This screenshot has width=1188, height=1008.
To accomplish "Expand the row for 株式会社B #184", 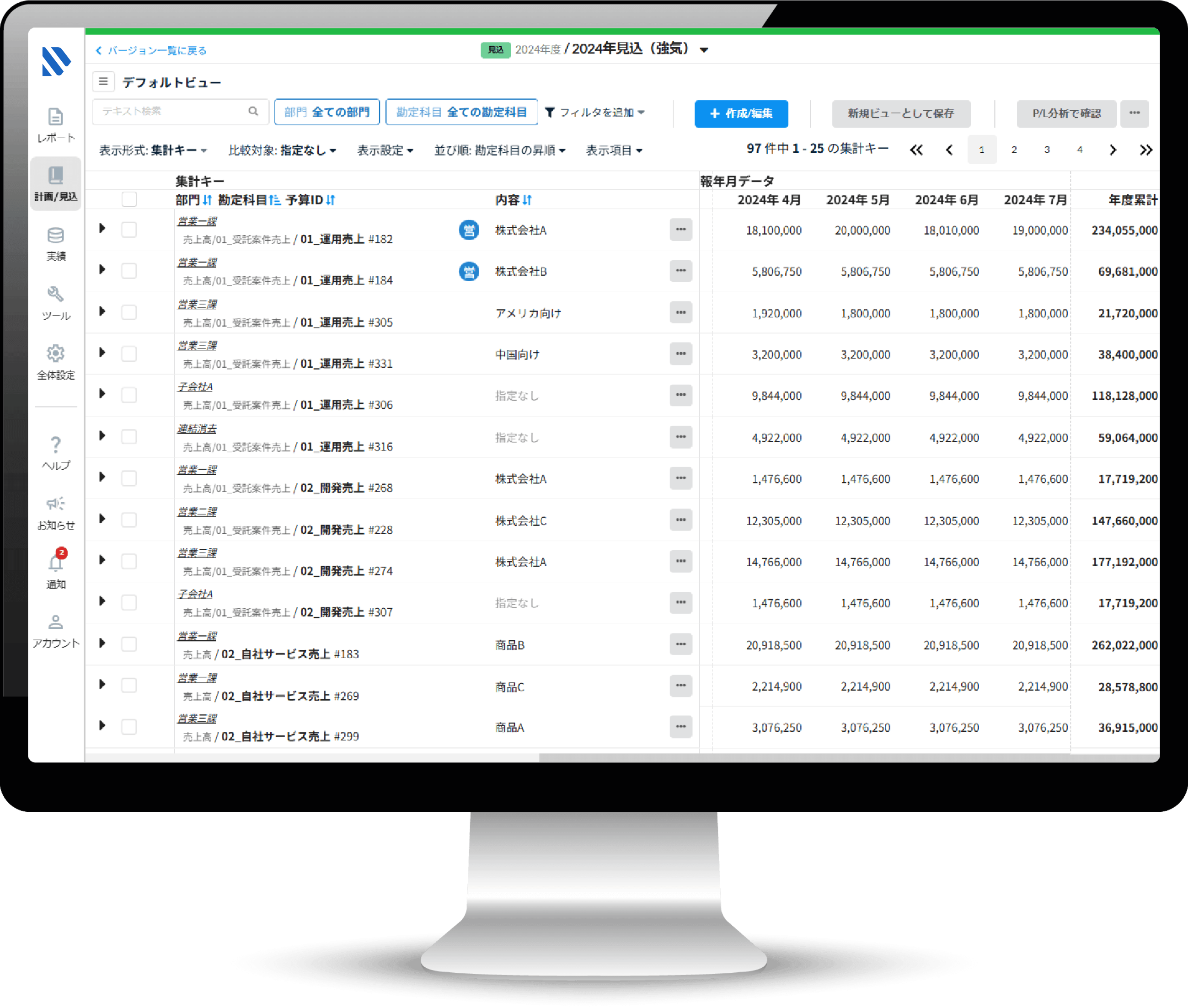I will point(102,270).
